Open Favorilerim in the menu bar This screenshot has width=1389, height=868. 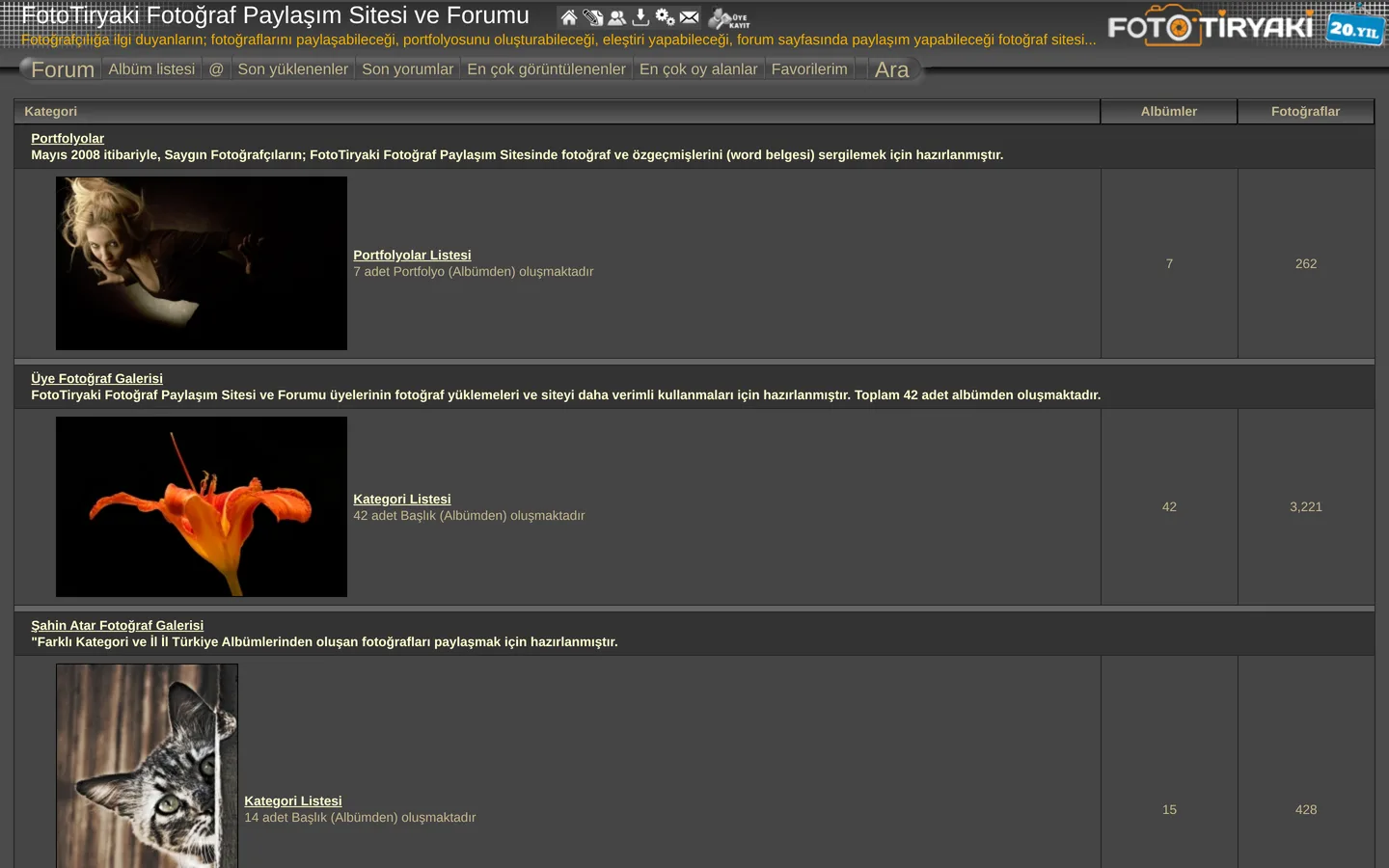(809, 69)
